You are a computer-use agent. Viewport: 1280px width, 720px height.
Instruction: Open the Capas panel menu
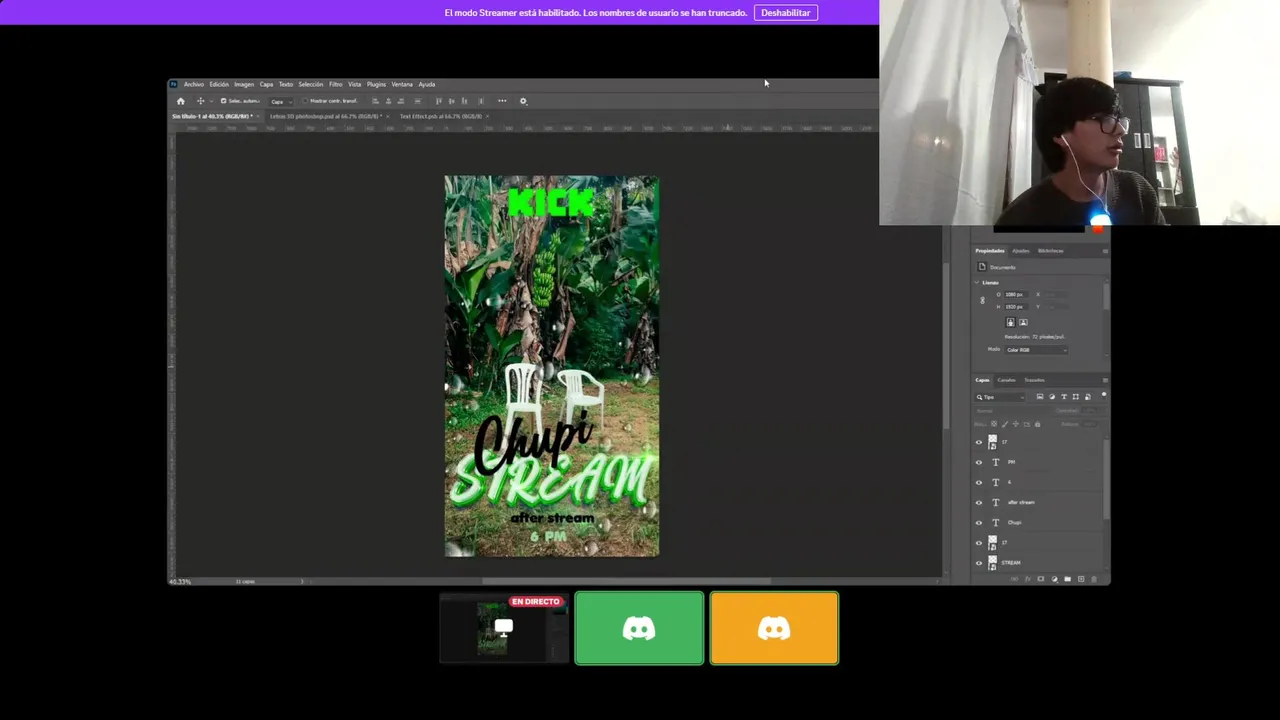coord(1105,380)
